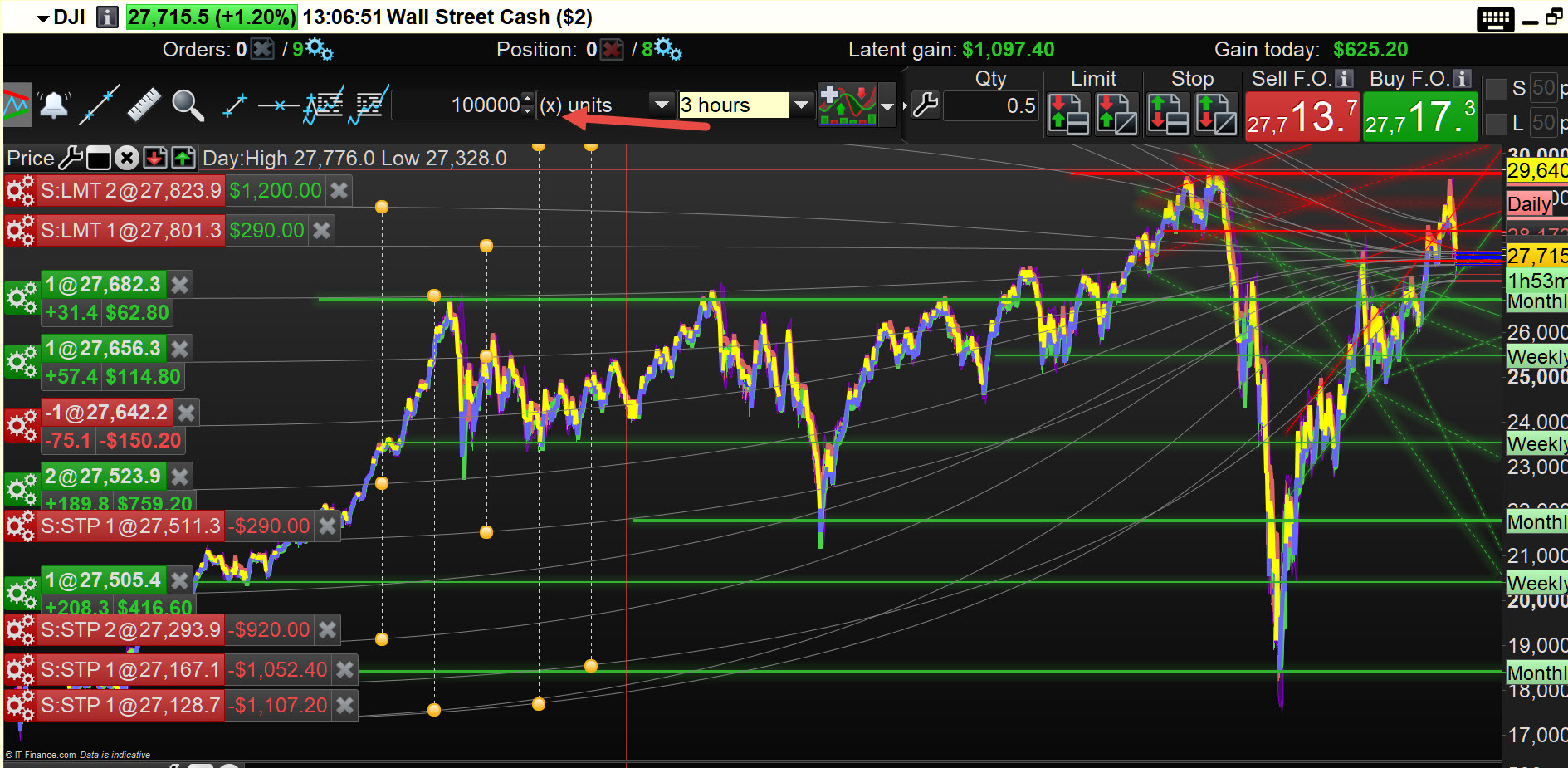Place second Stop order icon button
Viewport: 1568px width, 768px height.
point(1216,113)
